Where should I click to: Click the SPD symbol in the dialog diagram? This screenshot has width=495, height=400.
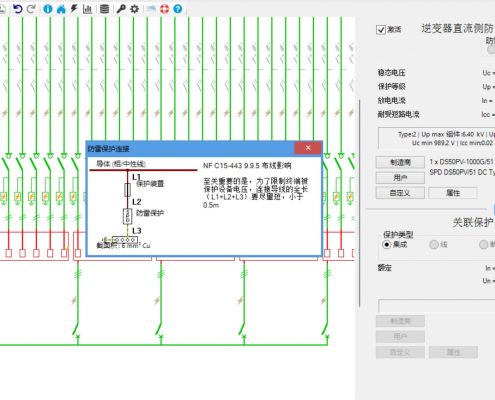click(127, 217)
